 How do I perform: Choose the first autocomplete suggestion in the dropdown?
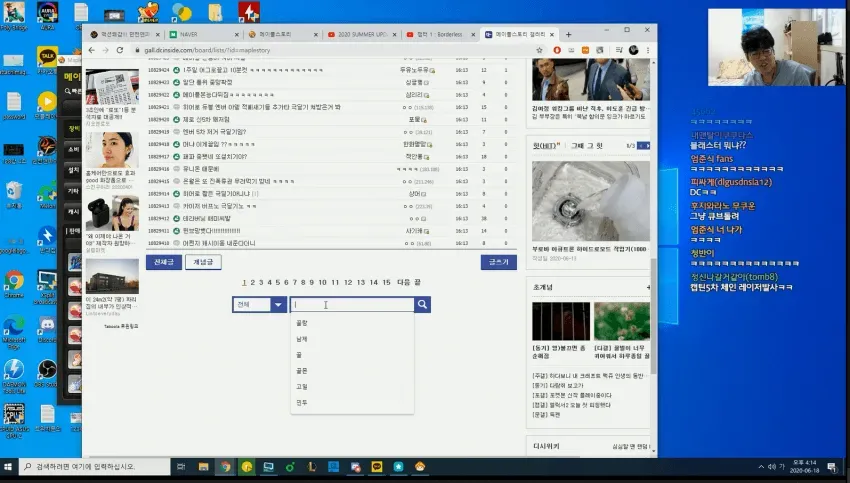click(352, 323)
